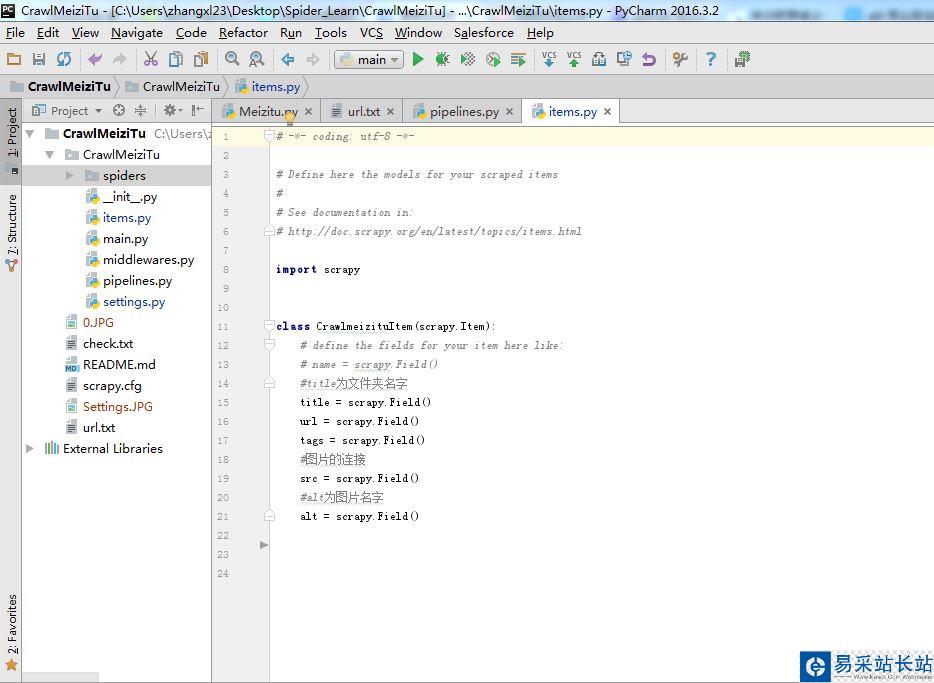Click the Cut scissors icon
This screenshot has height=683, width=934.
click(151, 59)
